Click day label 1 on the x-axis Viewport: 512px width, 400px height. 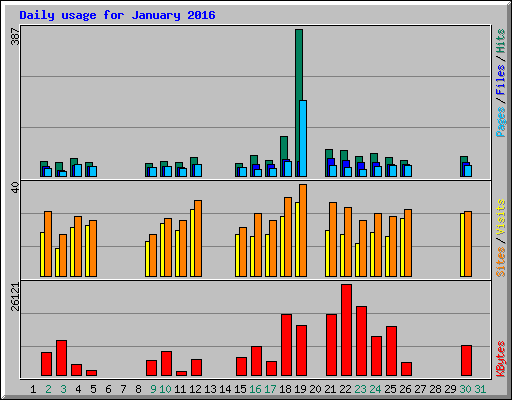tap(33, 389)
